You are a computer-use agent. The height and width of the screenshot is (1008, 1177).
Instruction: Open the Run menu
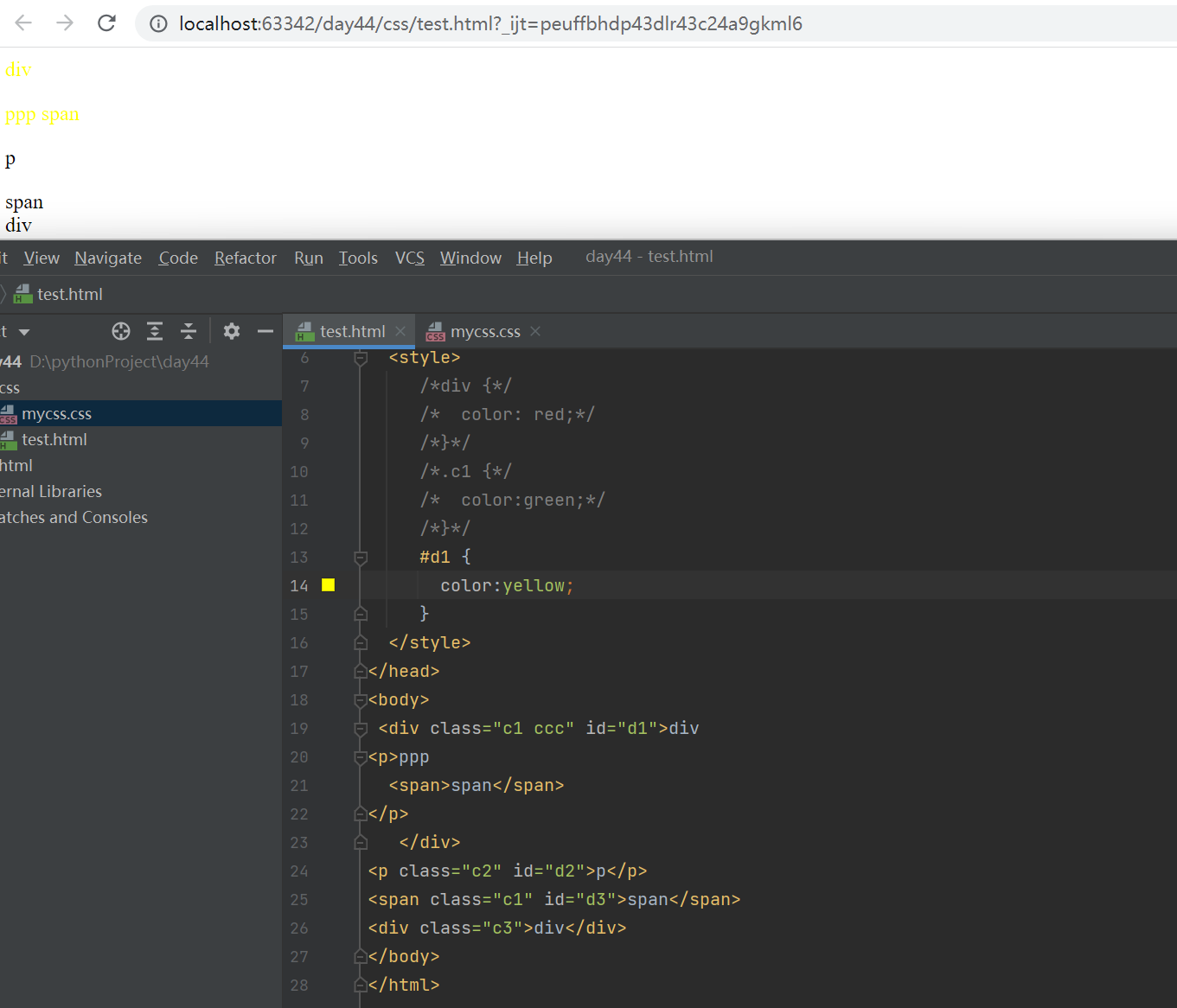click(x=309, y=258)
